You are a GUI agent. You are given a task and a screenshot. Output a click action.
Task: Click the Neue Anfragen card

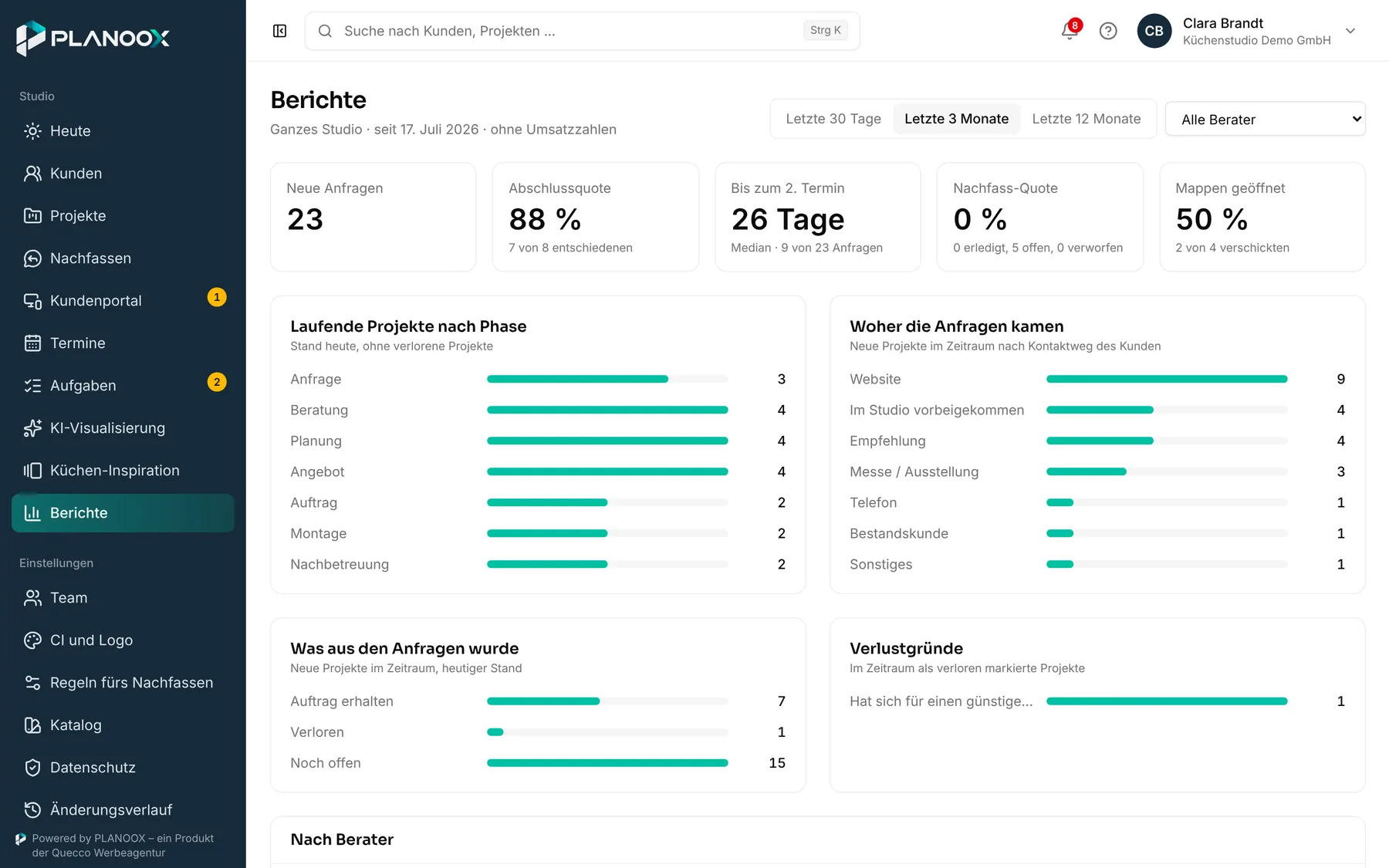click(x=373, y=217)
